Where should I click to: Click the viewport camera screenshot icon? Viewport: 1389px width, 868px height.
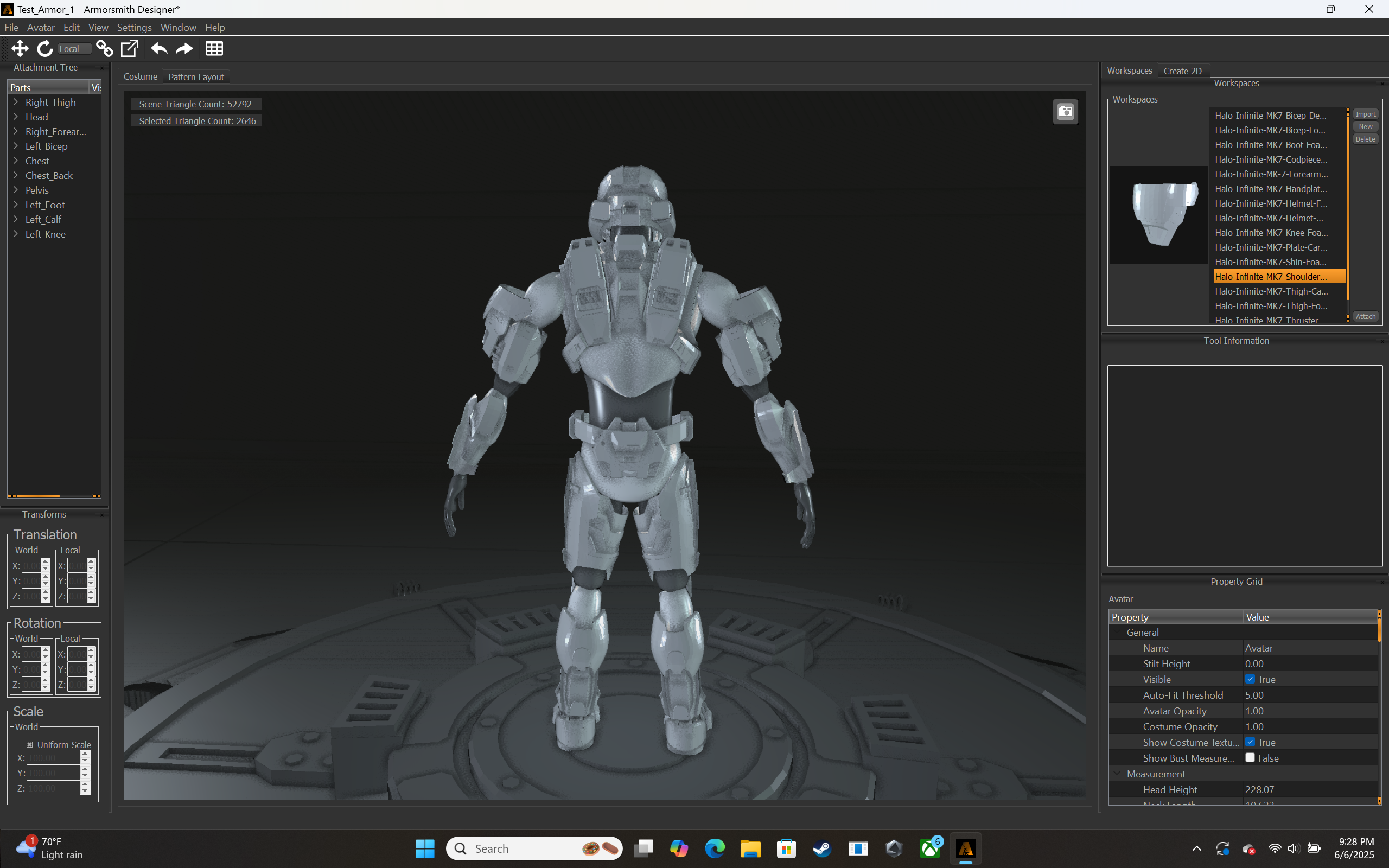tap(1065, 112)
